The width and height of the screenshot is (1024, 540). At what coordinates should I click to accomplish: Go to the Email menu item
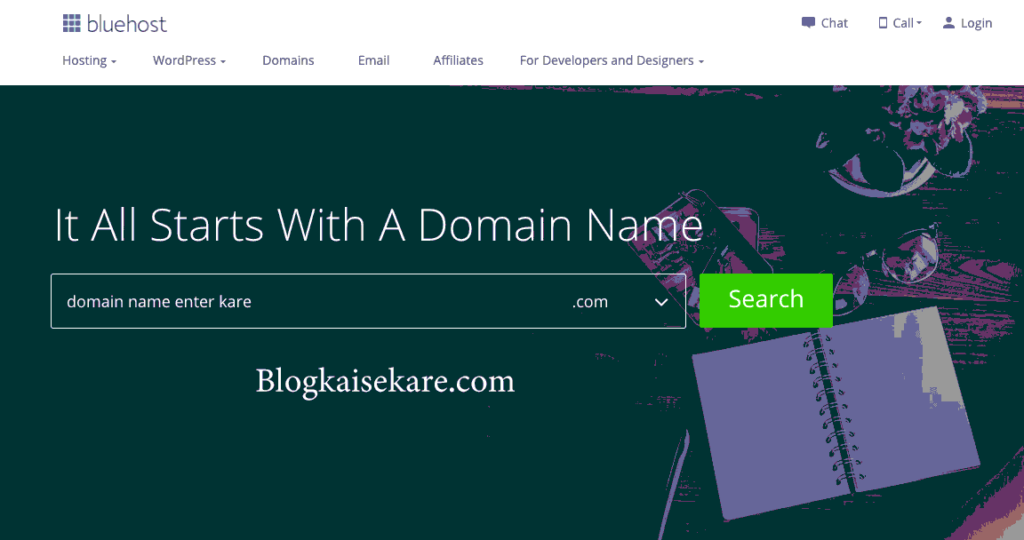click(x=374, y=61)
